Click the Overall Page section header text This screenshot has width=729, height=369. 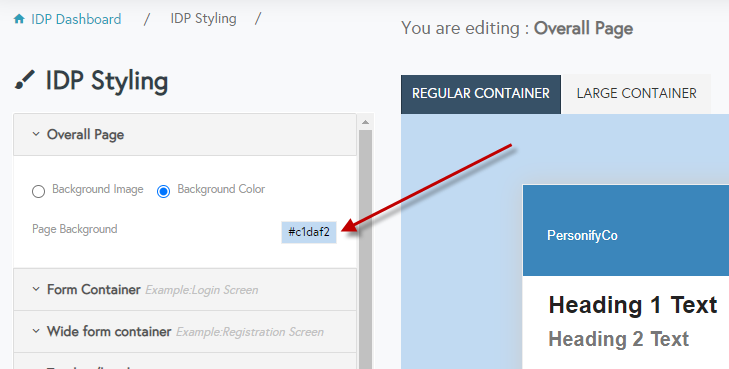pyautogui.click(x=86, y=135)
